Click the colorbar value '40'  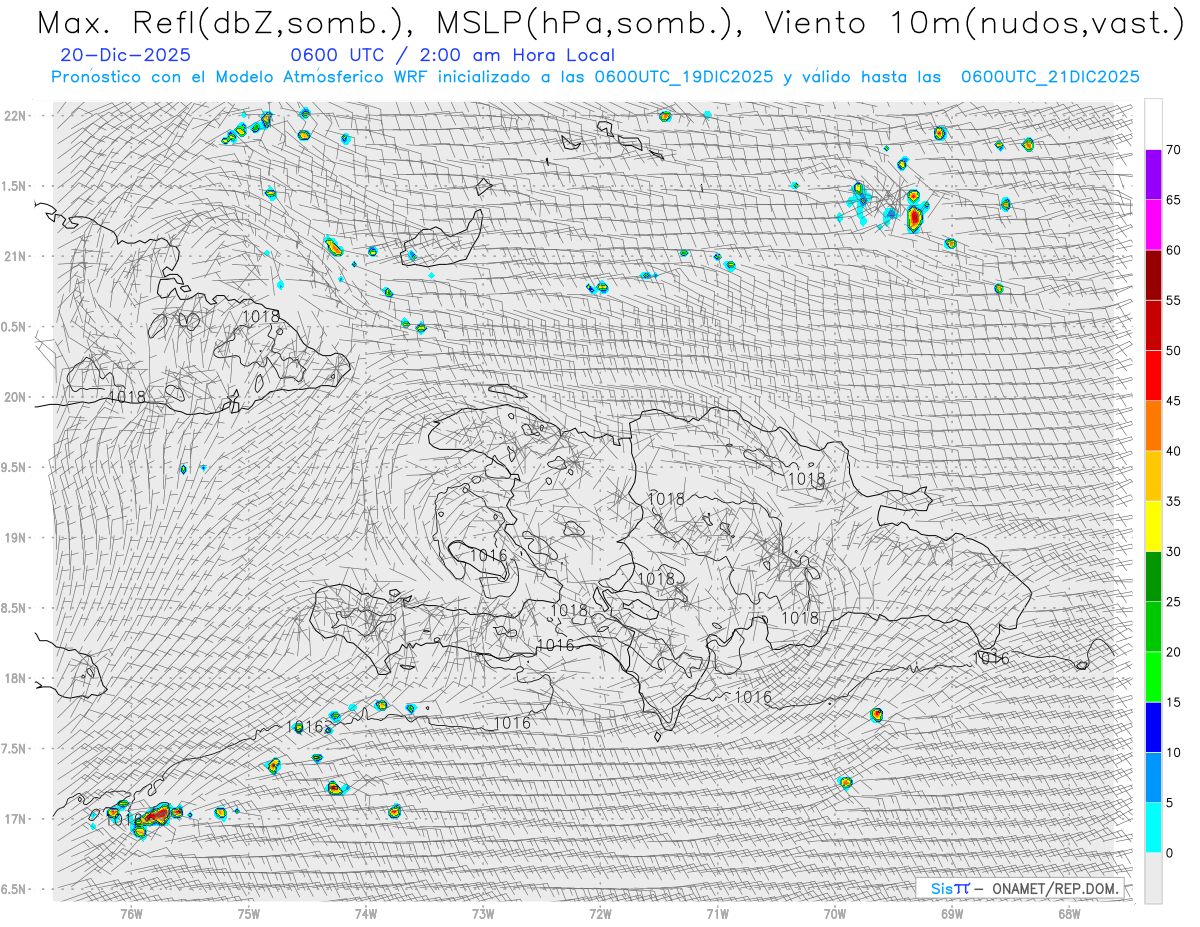point(1173,451)
